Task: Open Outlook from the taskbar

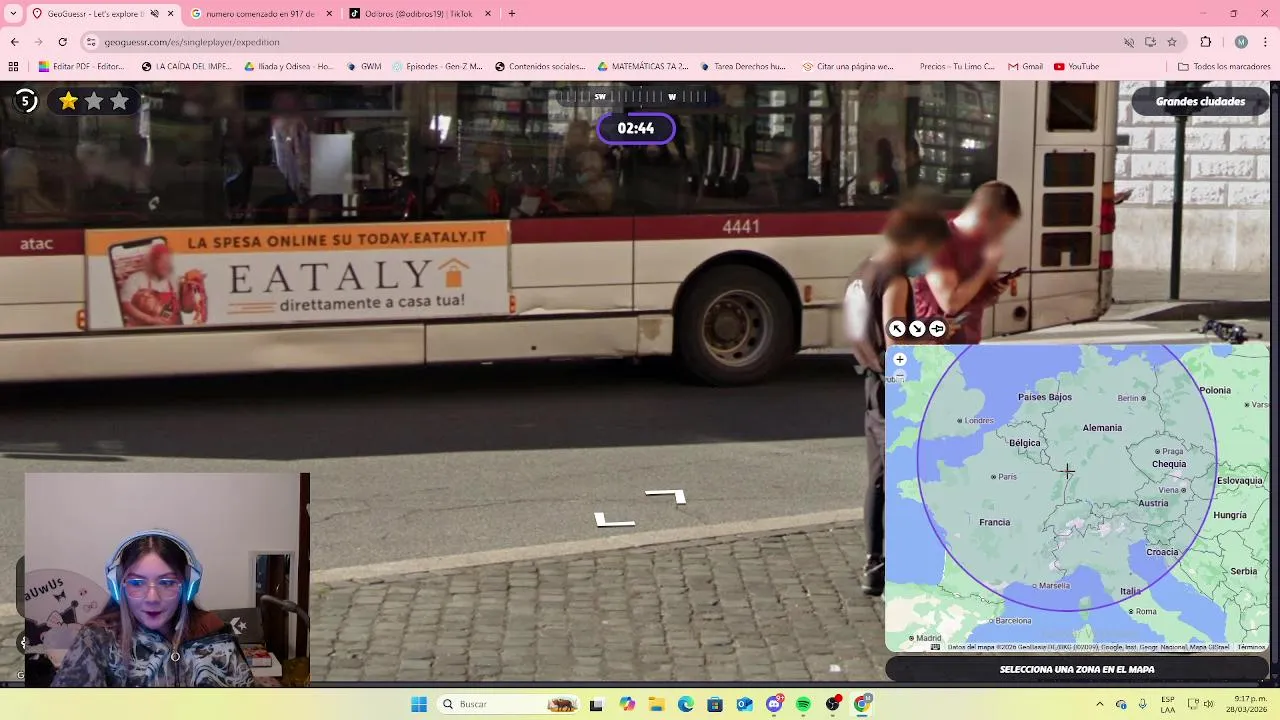Action: pyautogui.click(x=744, y=704)
